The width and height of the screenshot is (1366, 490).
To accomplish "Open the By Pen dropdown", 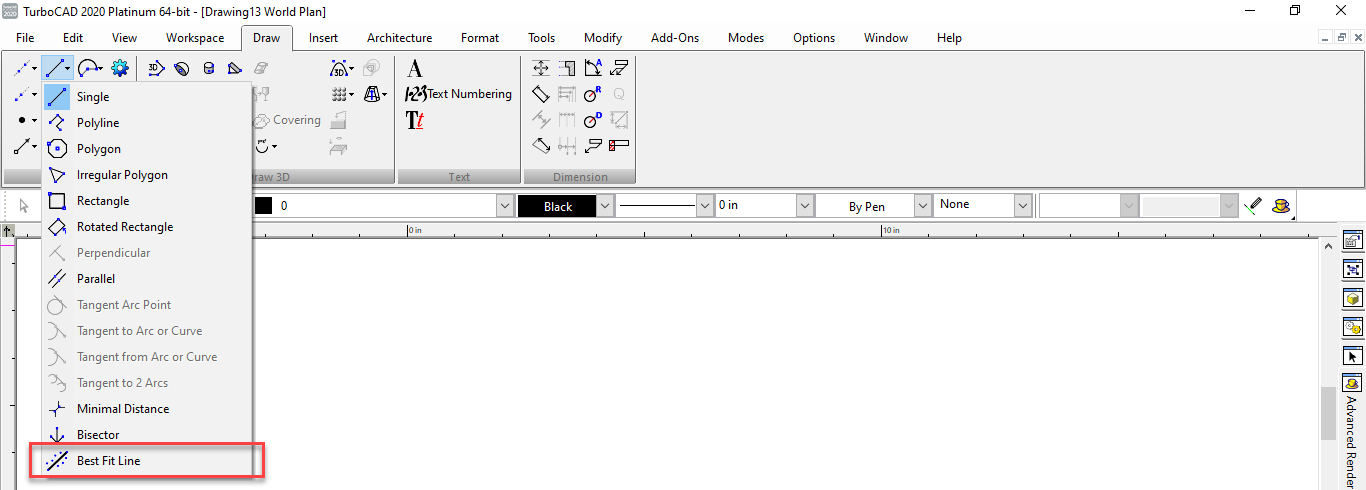I will 922,206.
